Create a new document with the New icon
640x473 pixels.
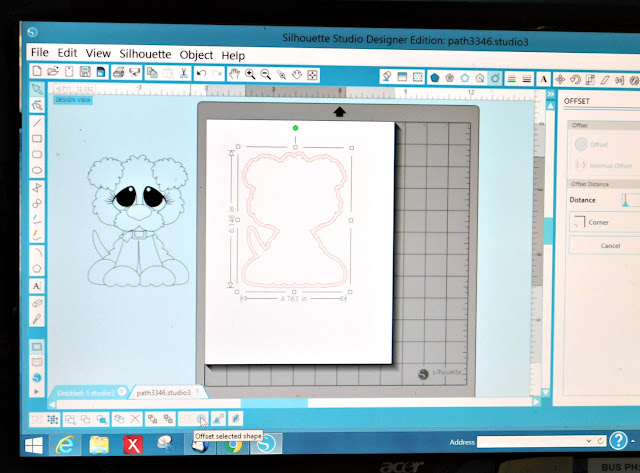[37, 71]
